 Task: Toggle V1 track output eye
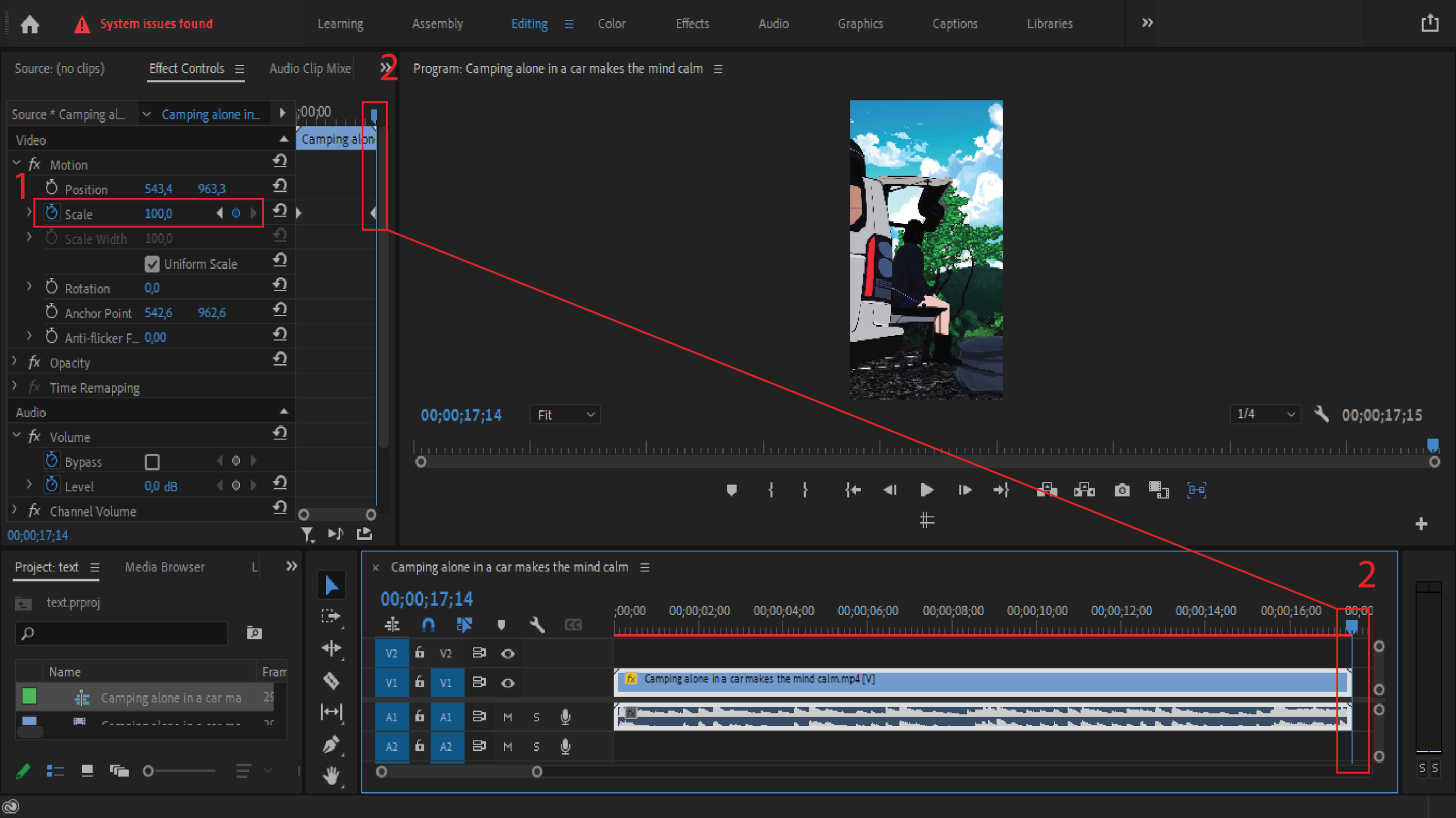pyautogui.click(x=508, y=683)
